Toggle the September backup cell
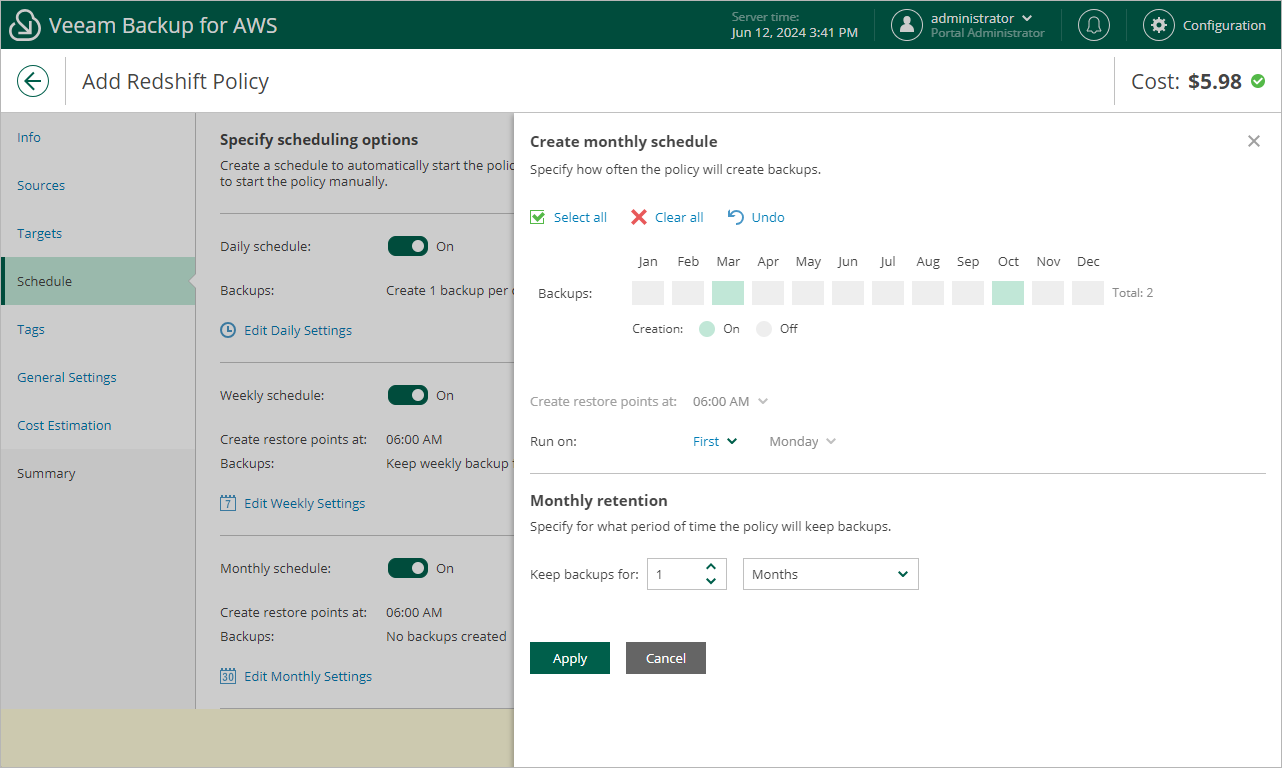The width and height of the screenshot is (1282, 768). [968, 293]
